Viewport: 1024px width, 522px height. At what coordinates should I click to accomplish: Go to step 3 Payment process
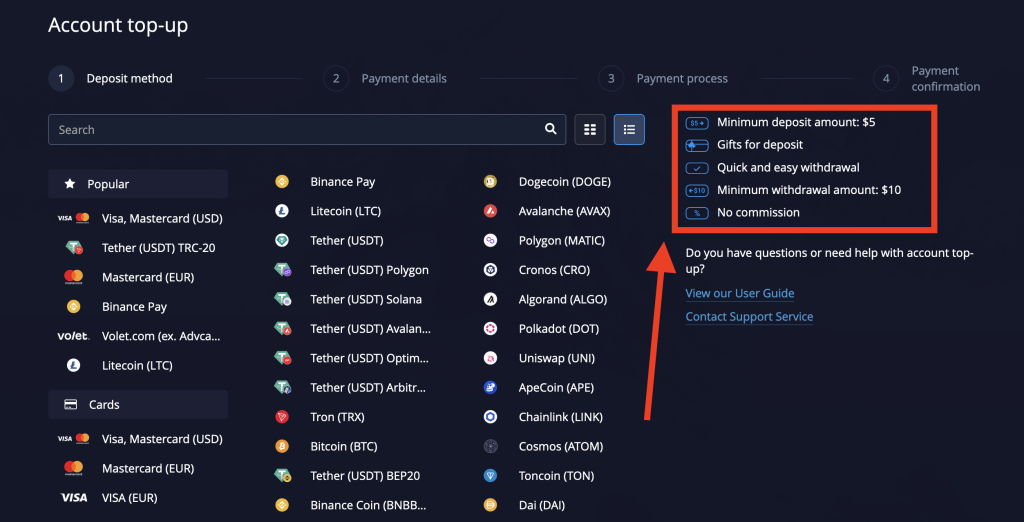(x=663, y=78)
